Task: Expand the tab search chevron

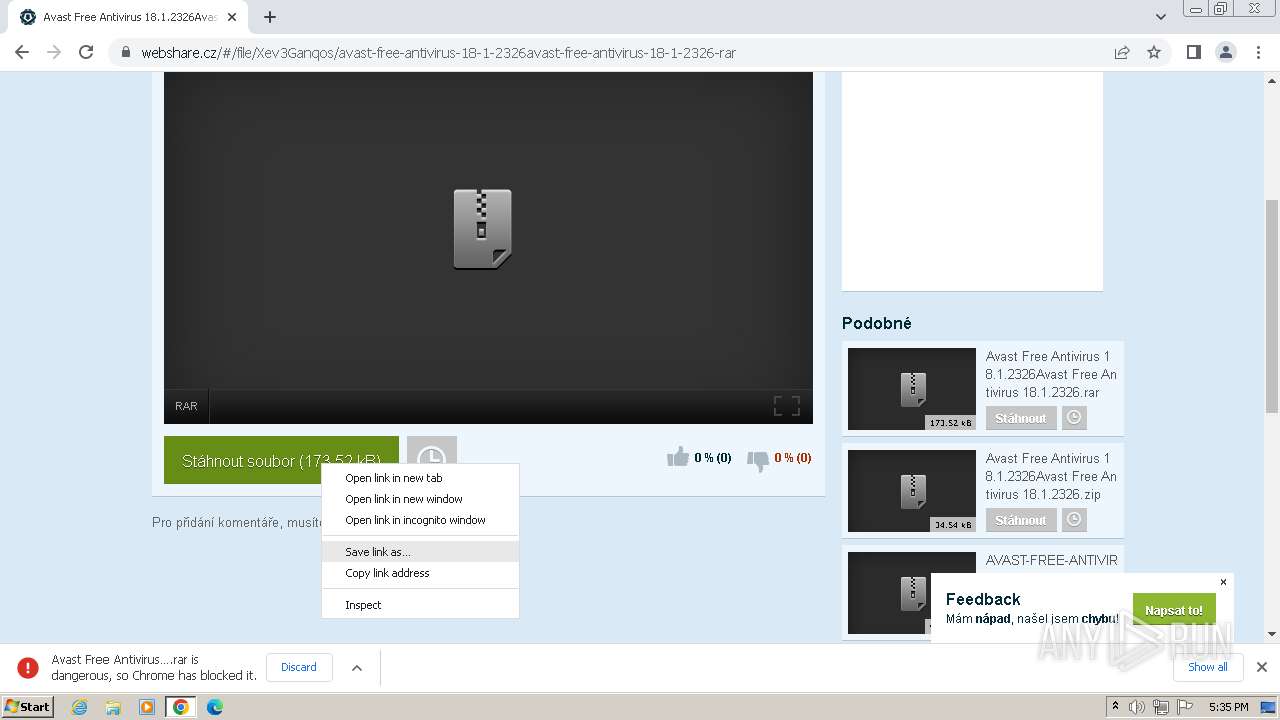Action: click(1161, 17)
